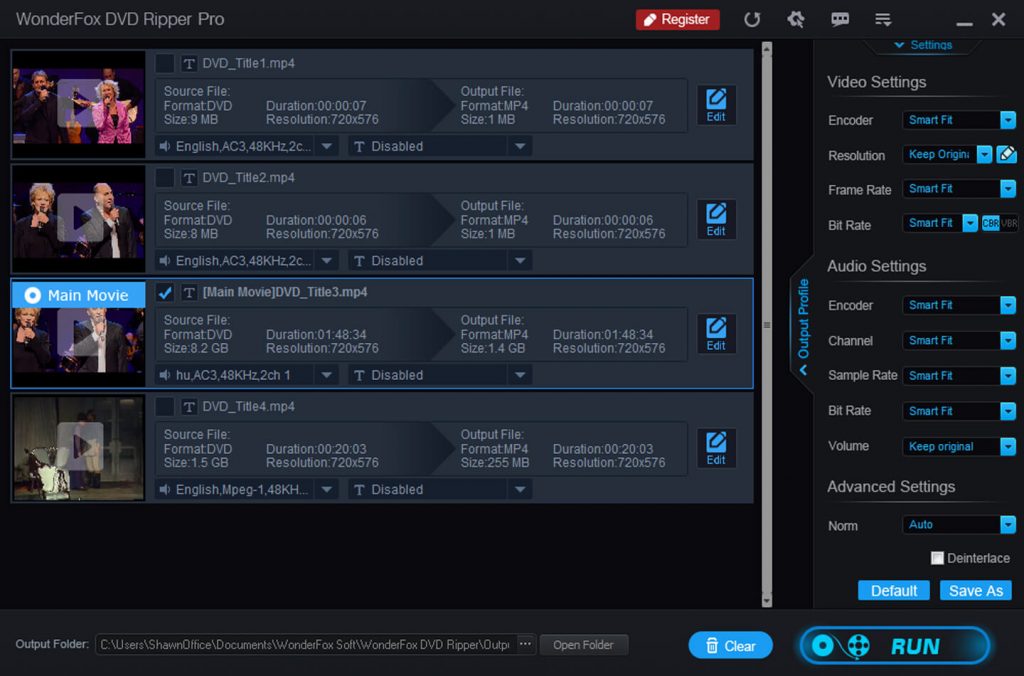Open the Edit panel for DVD_Title4.mp4
Screen dimensions: 1024x676
[715, 448]
